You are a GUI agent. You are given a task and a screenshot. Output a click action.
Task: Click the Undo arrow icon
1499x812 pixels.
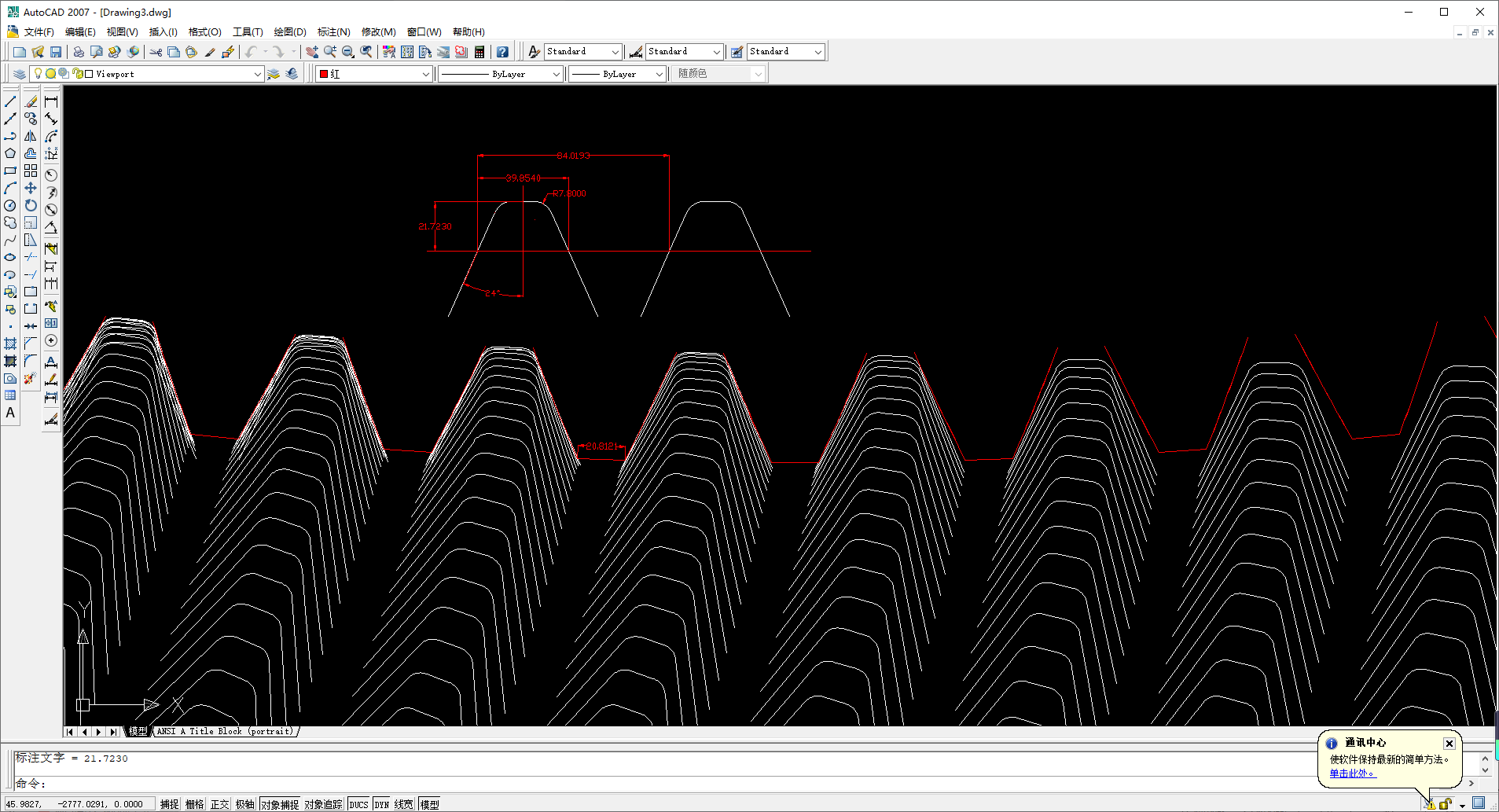(x=251, y=52)
